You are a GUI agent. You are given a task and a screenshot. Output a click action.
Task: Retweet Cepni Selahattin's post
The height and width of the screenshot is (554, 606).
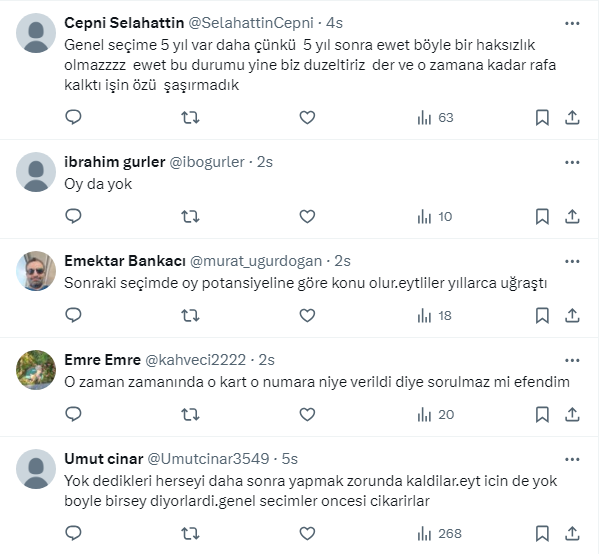(x=189, y=118)
